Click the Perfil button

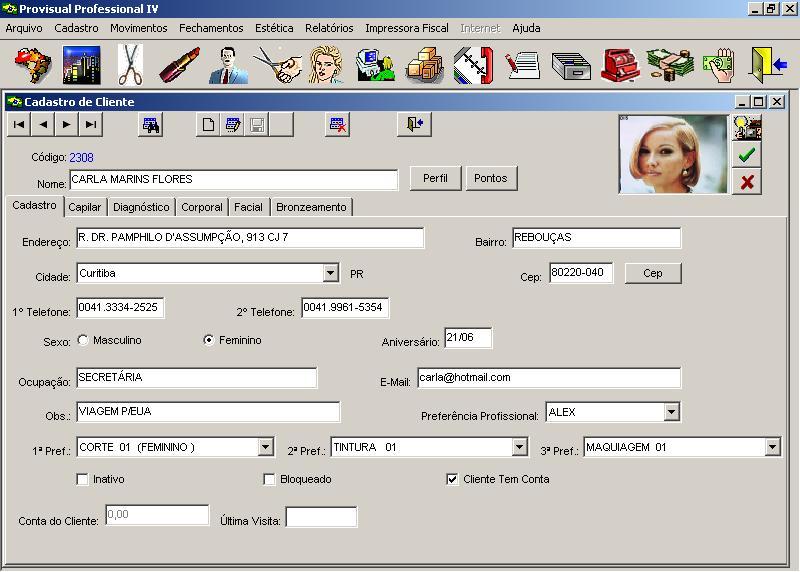pos(435,178)
